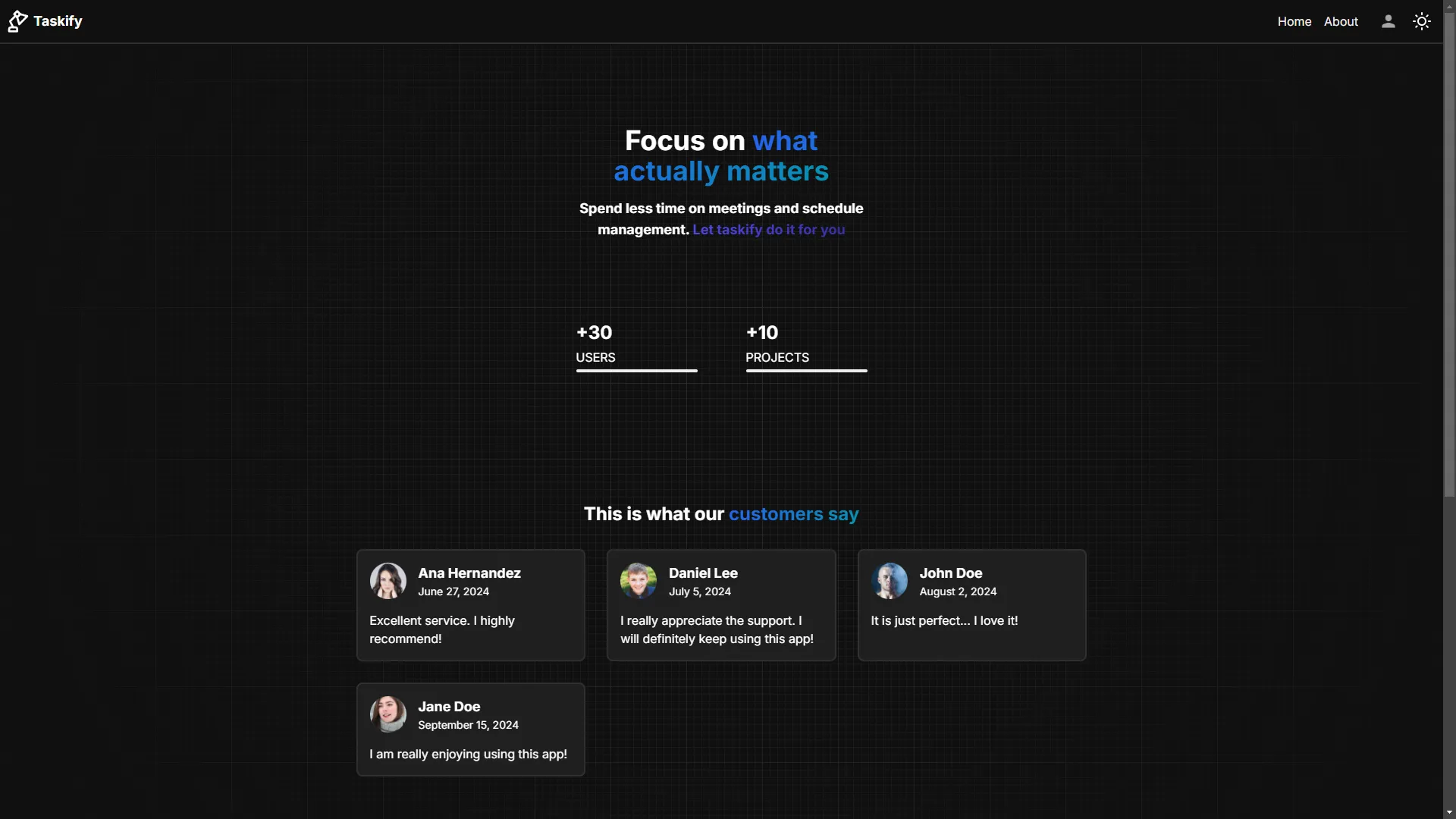Click the +10 PROJECTS statistic
Image resolution: width=1456 pixels, height=819 pixels.
[777, 344]
